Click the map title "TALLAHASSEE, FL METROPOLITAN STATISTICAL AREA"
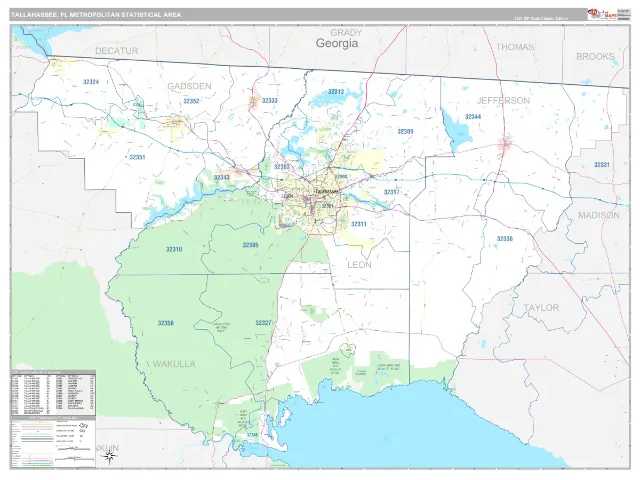 [x=96, y=15]
